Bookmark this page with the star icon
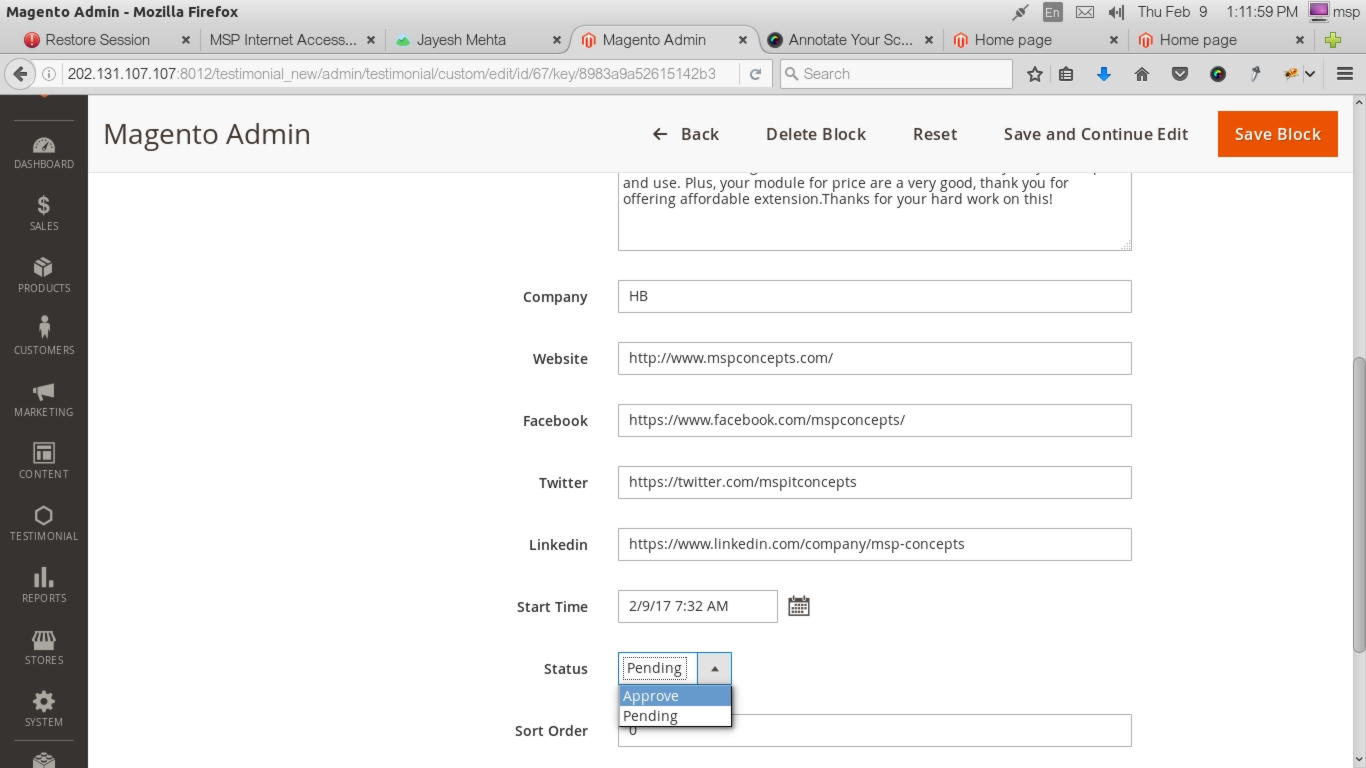The image size is (1366, 768). pos(1035,74)
